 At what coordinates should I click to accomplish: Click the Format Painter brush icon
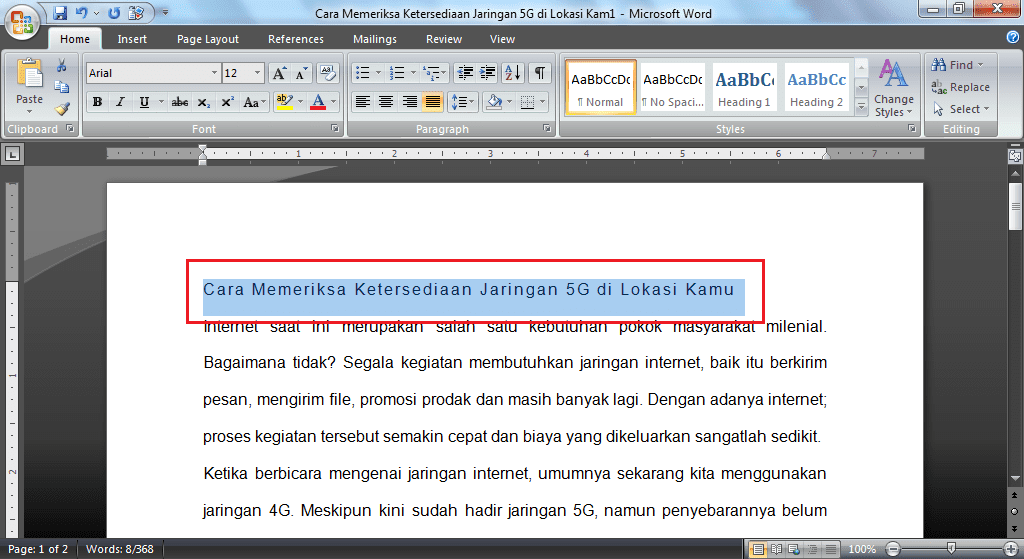tap(62, 109)
